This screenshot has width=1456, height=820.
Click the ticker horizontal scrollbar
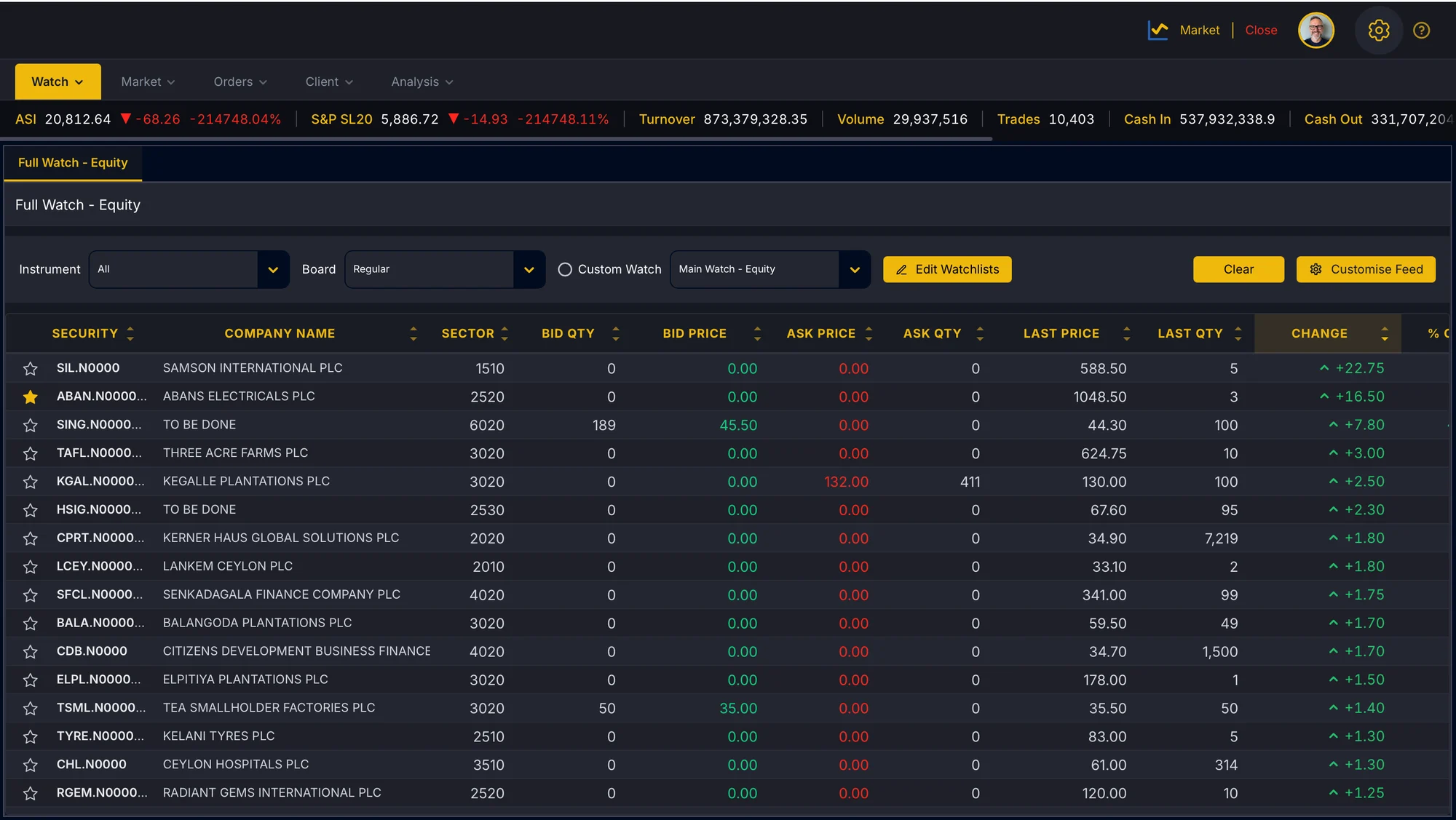(496, 138)
